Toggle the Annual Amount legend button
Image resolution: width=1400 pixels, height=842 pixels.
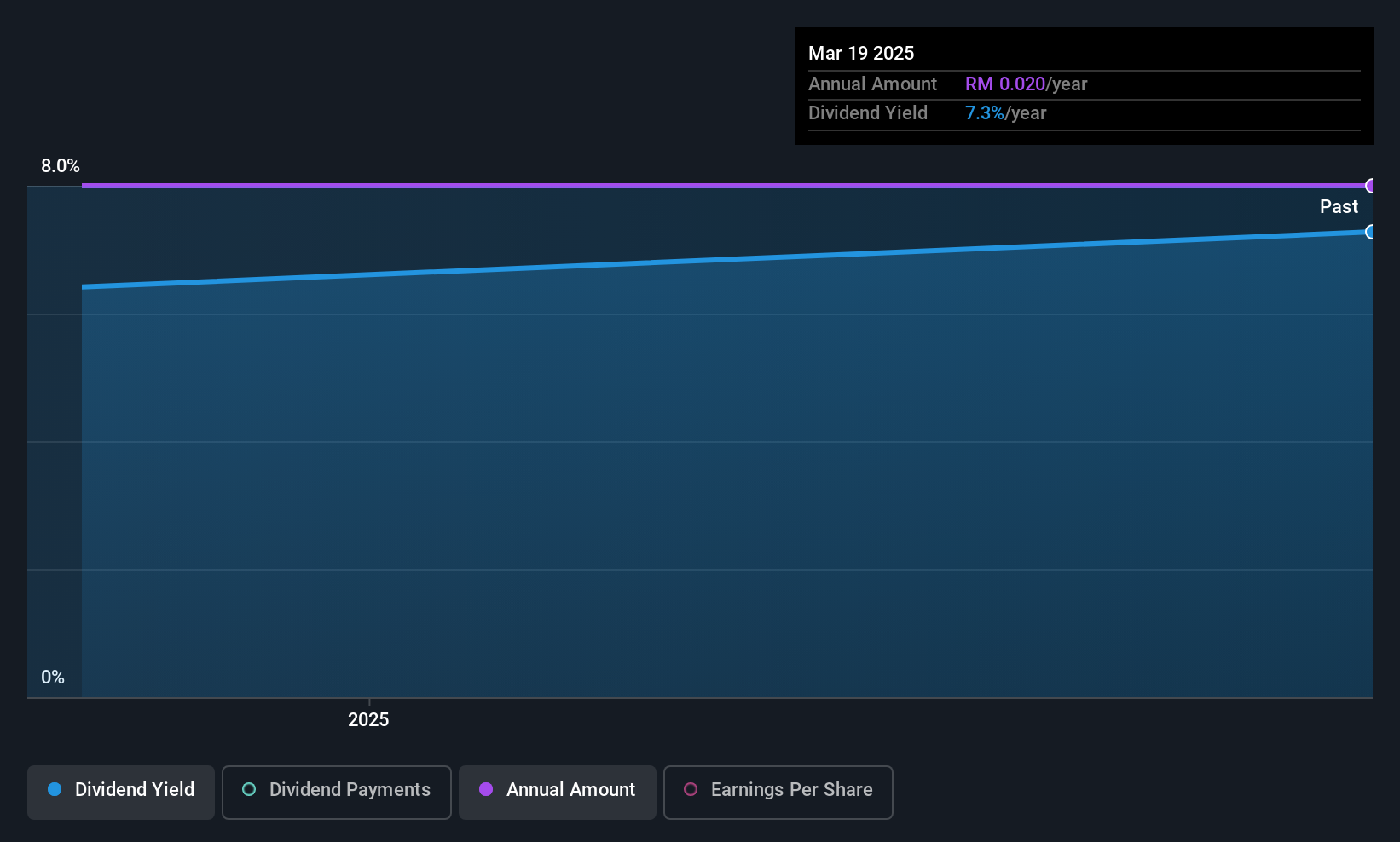(558, 792)
